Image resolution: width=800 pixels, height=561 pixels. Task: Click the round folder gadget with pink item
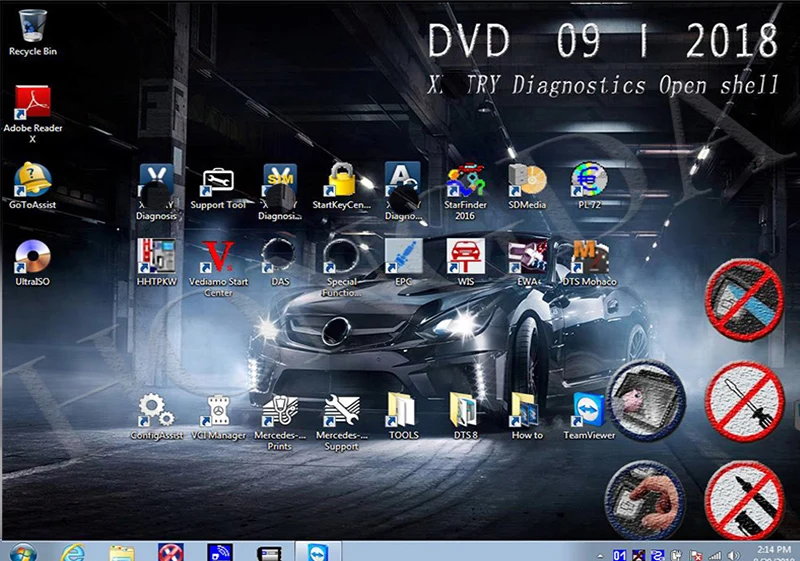point(646,401)
